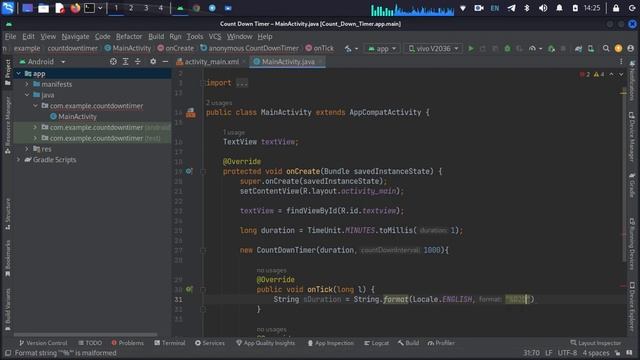Open the TODO tool window
This screenshot has width=640, height=360.
[90, 343]
